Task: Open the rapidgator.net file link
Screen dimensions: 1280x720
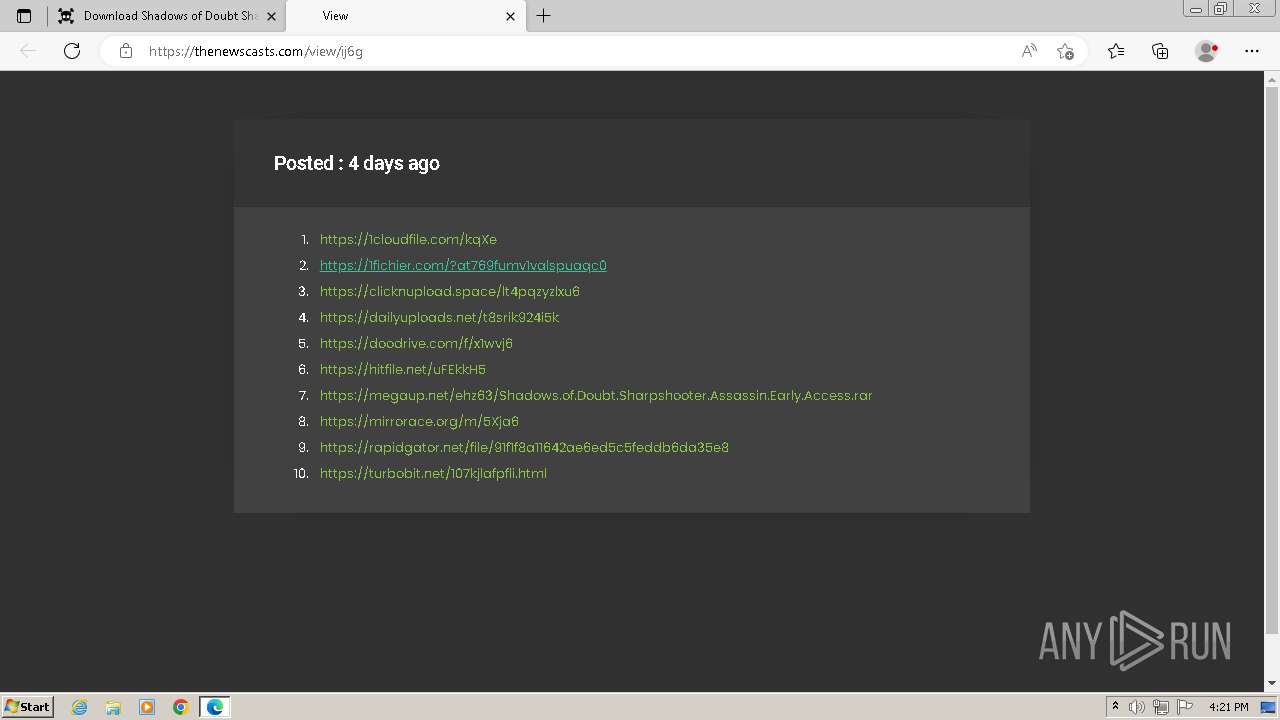Action: click(524, 447)
